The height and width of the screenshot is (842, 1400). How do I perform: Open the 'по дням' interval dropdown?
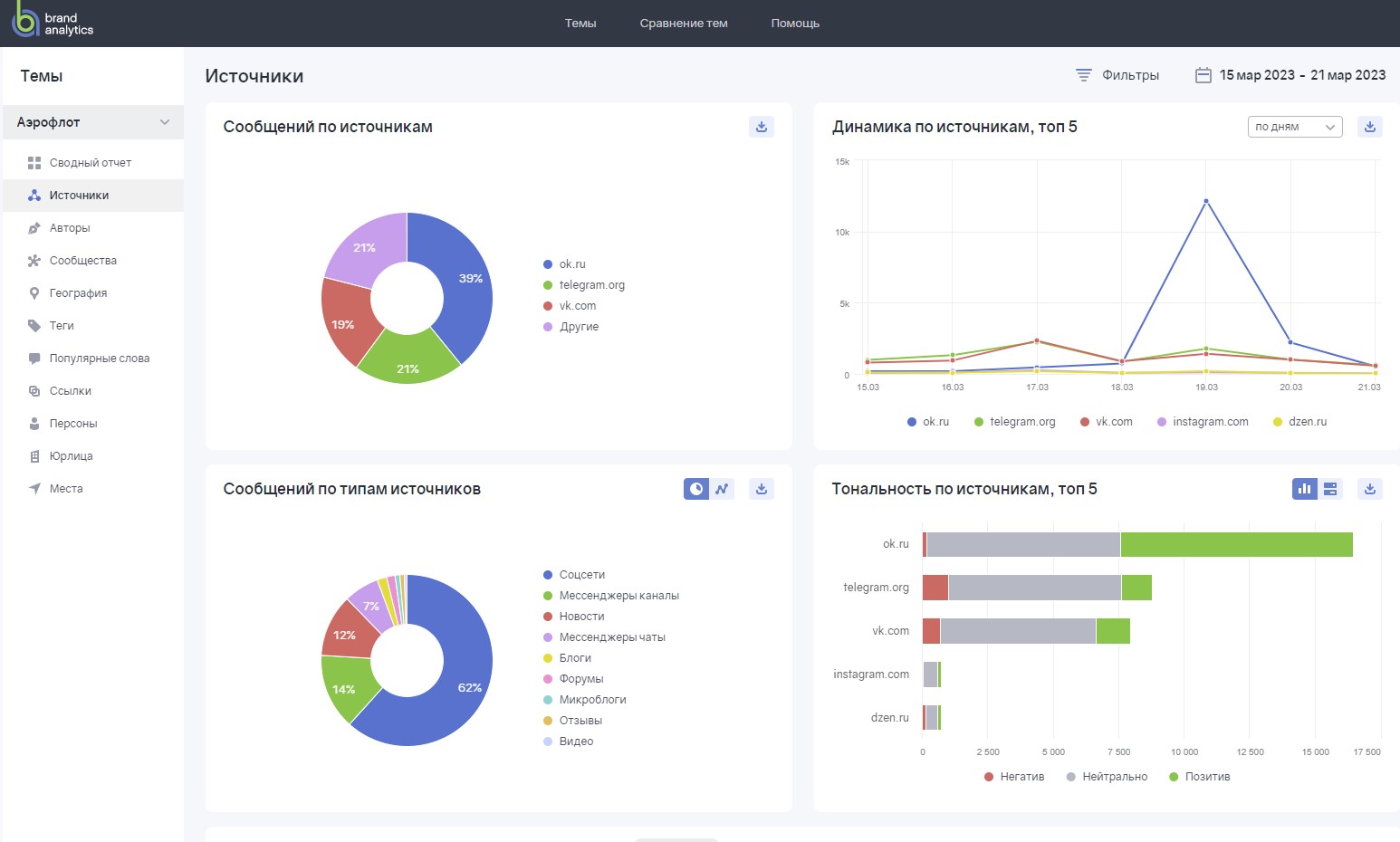pos(1294,127)
